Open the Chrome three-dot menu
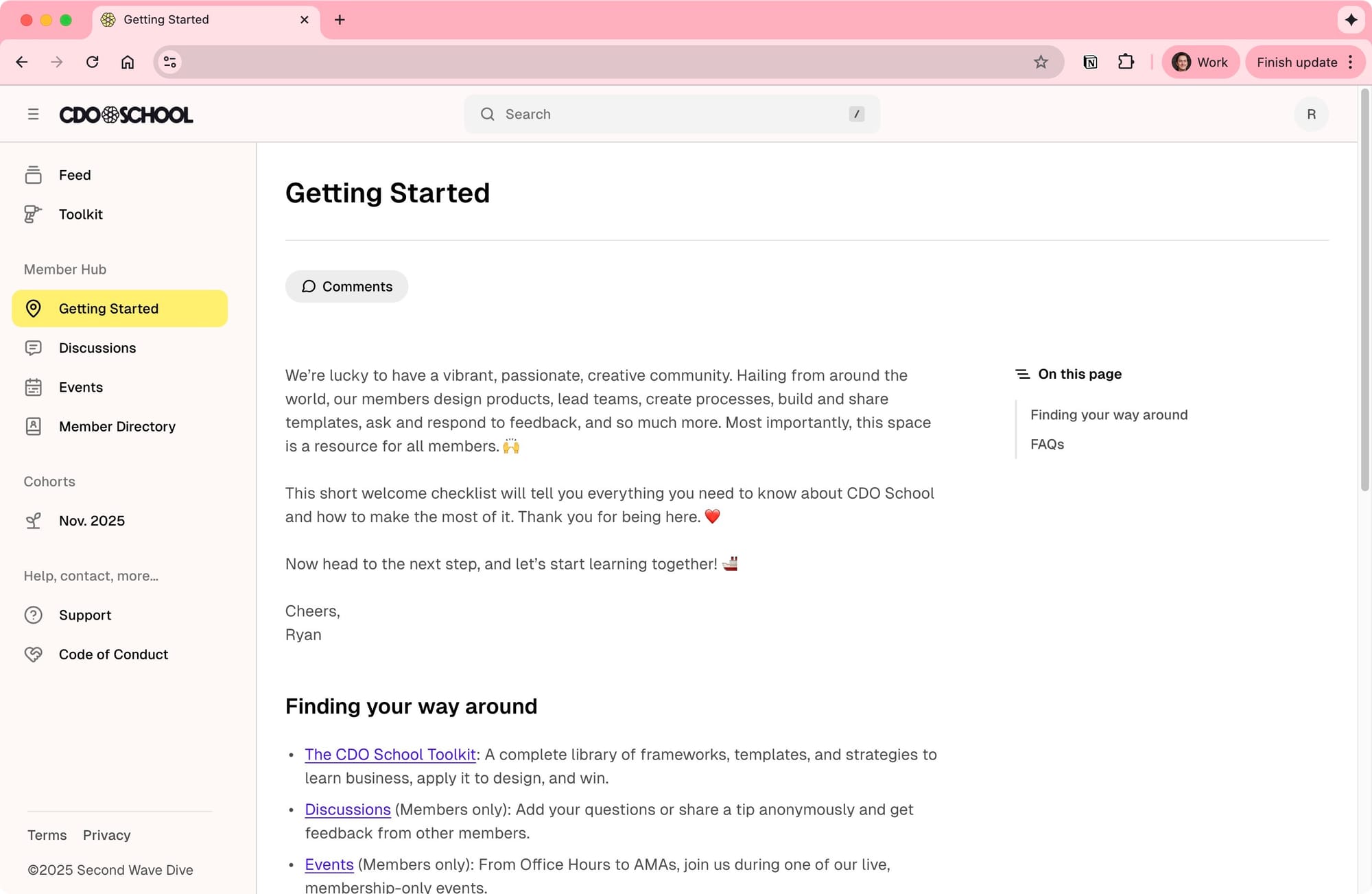 click(x=1350, y=62)
